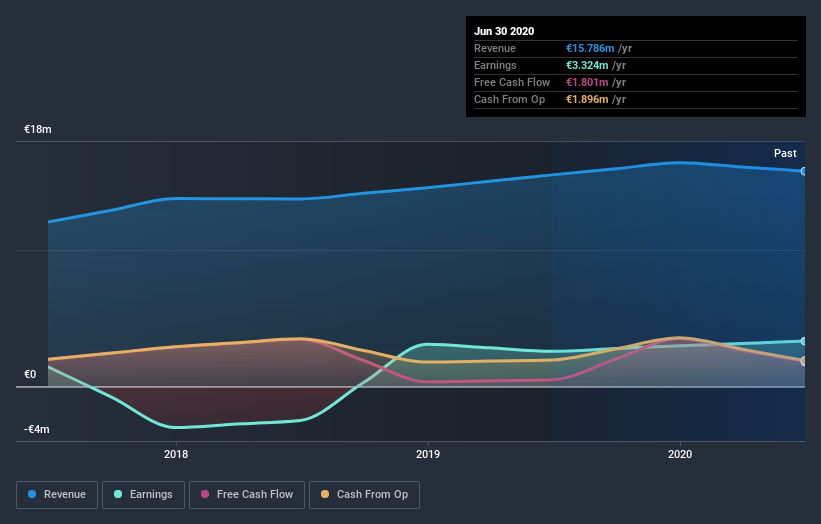Viewport: 821px width, 524px height.
Task: Click the €1.801m free cash flow value
Action: pyautogui.click(x=587, y=82)
